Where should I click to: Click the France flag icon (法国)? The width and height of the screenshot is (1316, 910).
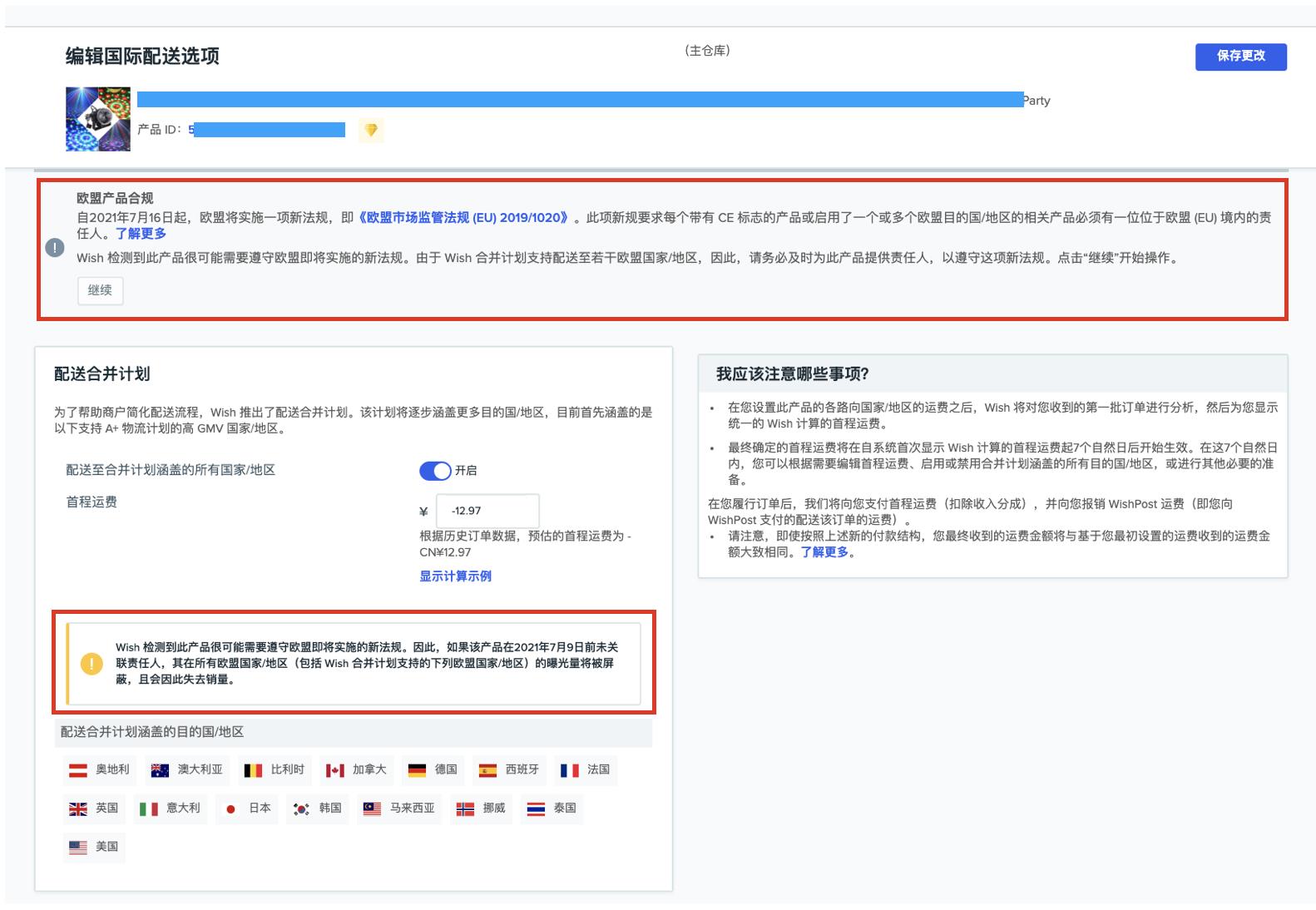point(570,770)
